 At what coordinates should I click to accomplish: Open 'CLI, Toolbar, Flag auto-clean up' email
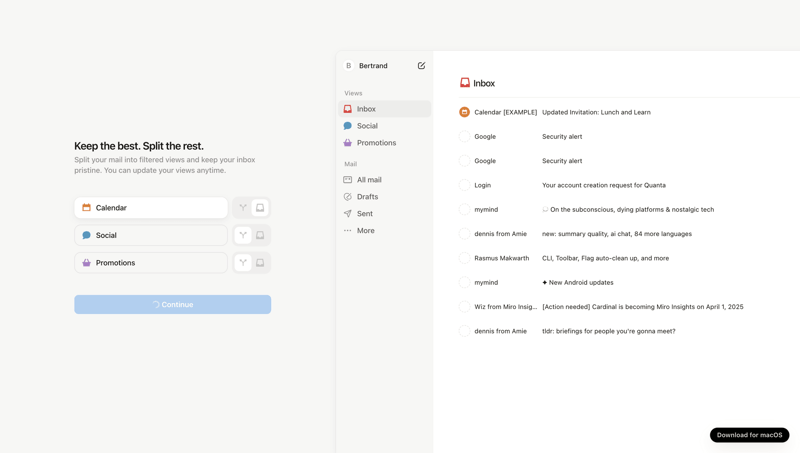pos(606,258)
